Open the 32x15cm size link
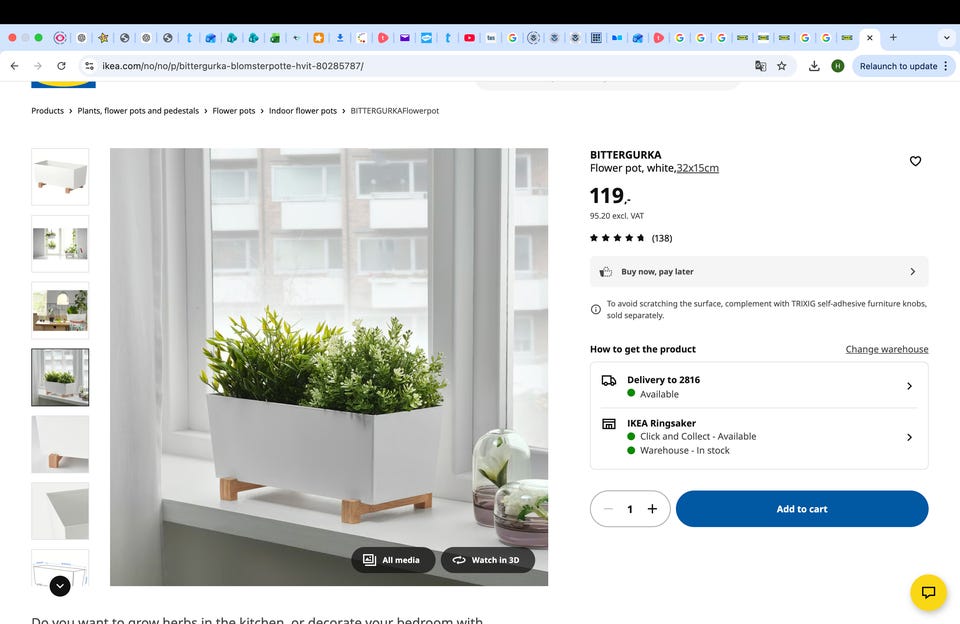960x624 pixels. click(x=697, y=168)
